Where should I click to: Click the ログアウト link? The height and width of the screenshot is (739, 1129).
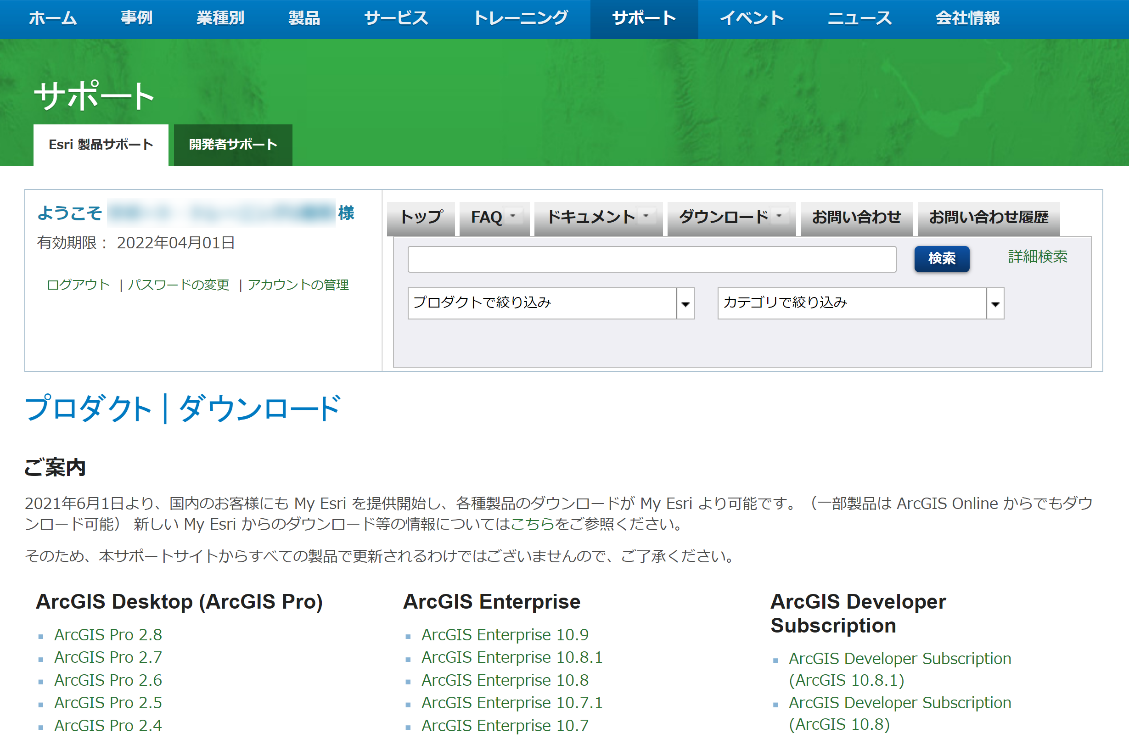78,285
